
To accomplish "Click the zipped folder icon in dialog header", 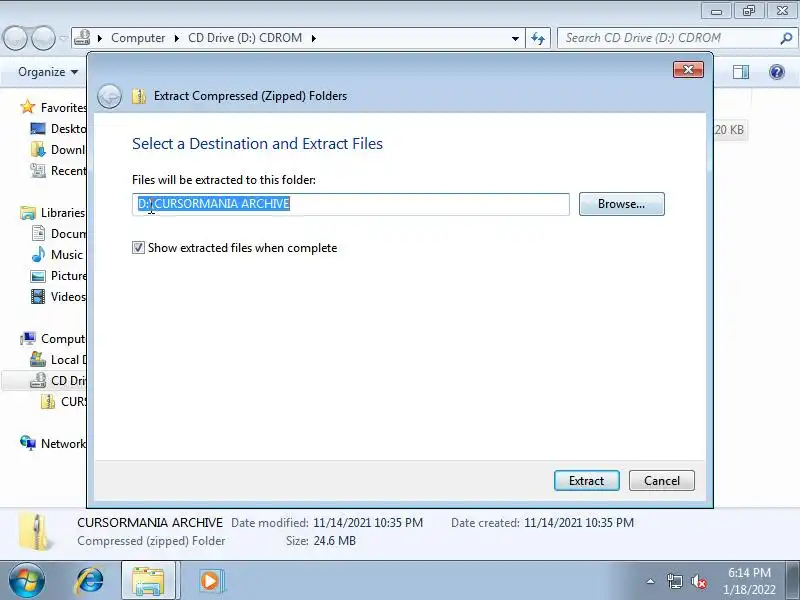I will pos(139,96).
